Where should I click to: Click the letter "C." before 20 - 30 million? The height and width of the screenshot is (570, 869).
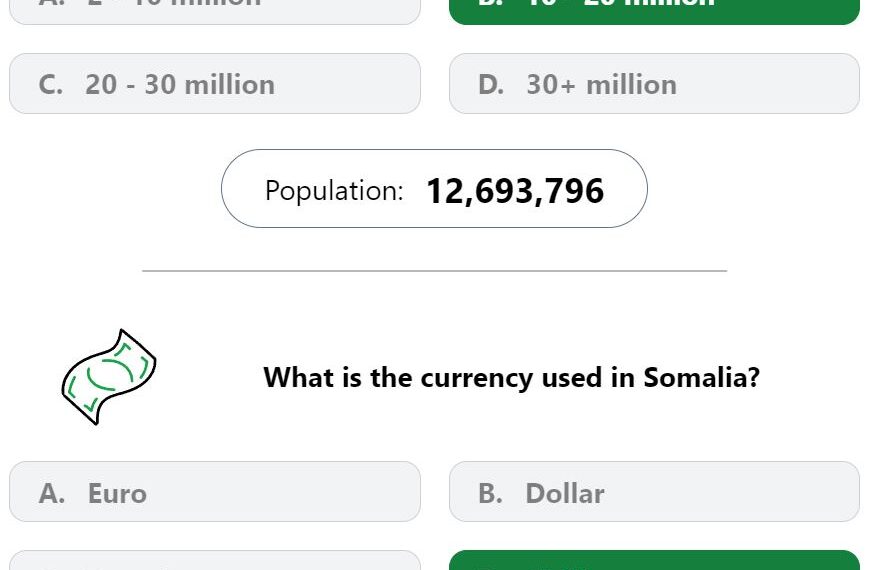(51, 85)
